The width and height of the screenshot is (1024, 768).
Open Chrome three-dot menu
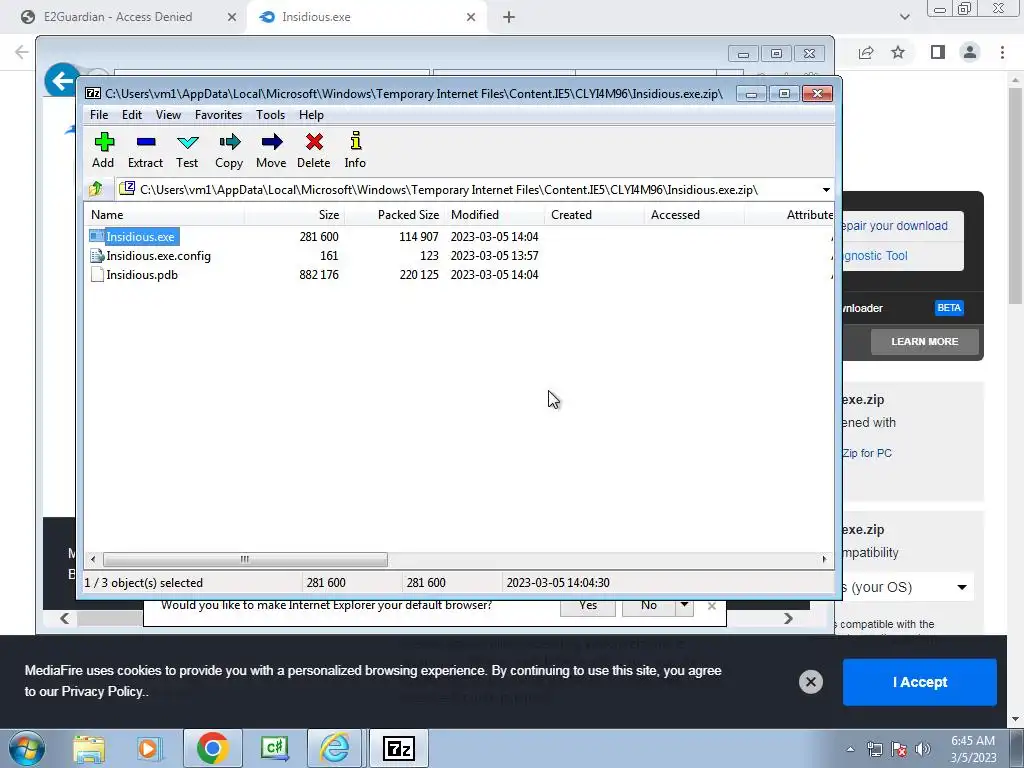pos(1002,52)
